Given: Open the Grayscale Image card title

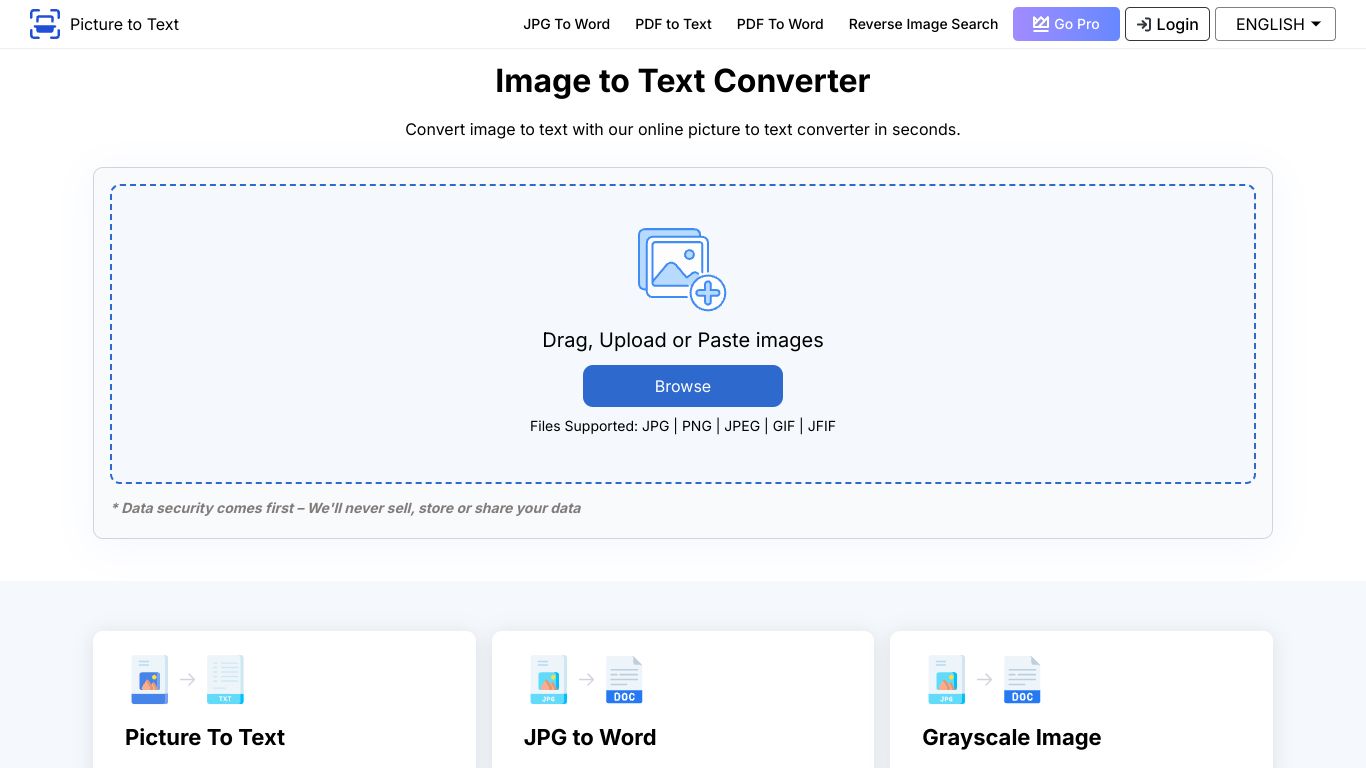Looking at the screenshot, I should coord(1011,737).
